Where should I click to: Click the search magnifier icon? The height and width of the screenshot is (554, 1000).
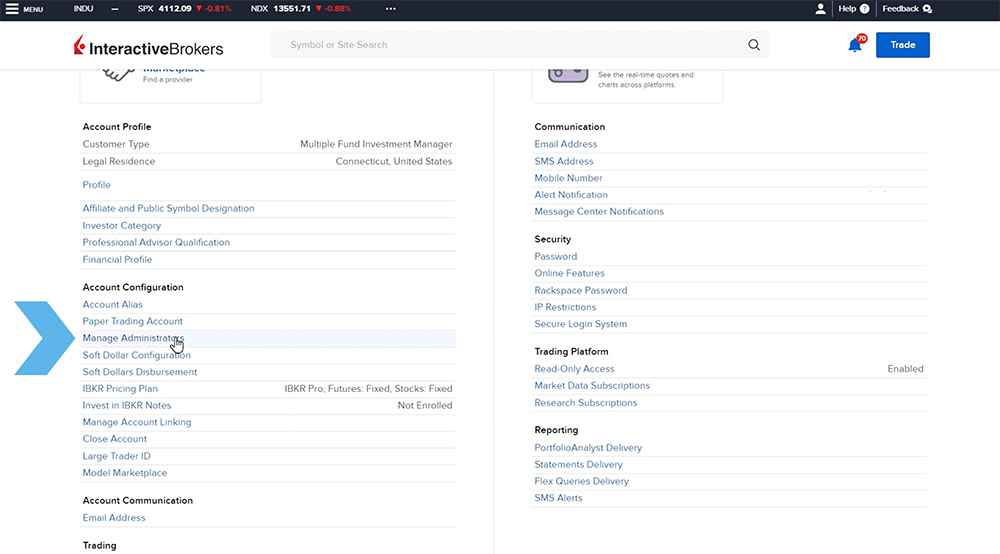coord(754,45)
